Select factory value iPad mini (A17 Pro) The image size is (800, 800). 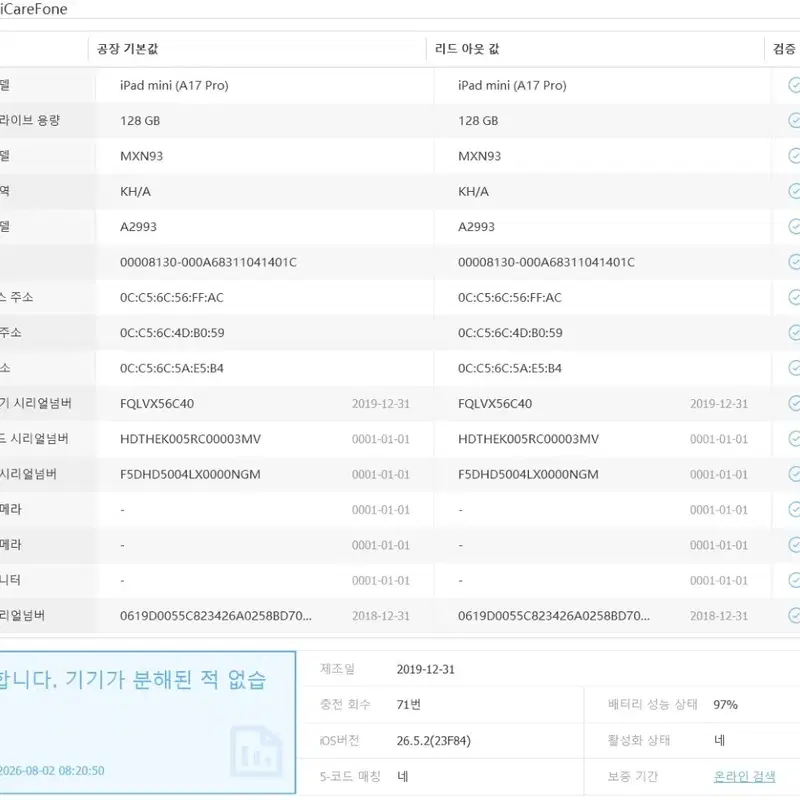[174, 85]
